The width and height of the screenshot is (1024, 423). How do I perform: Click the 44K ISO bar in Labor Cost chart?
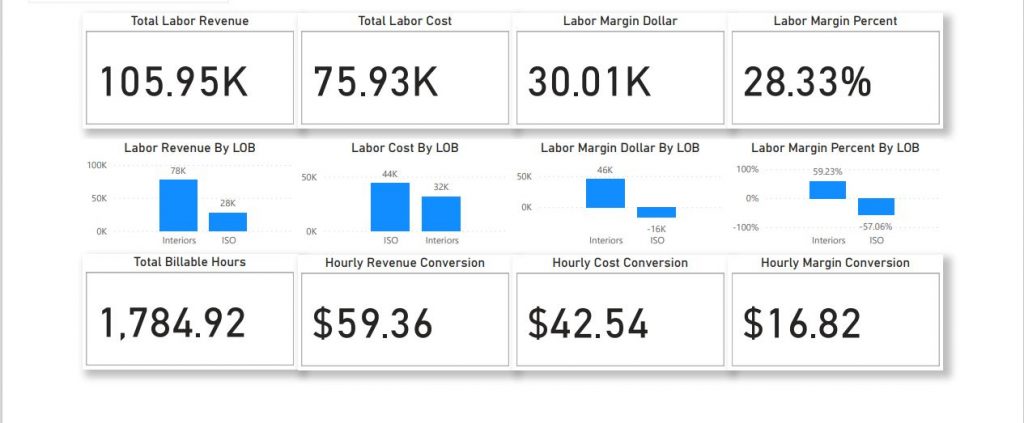coord(390,207)
